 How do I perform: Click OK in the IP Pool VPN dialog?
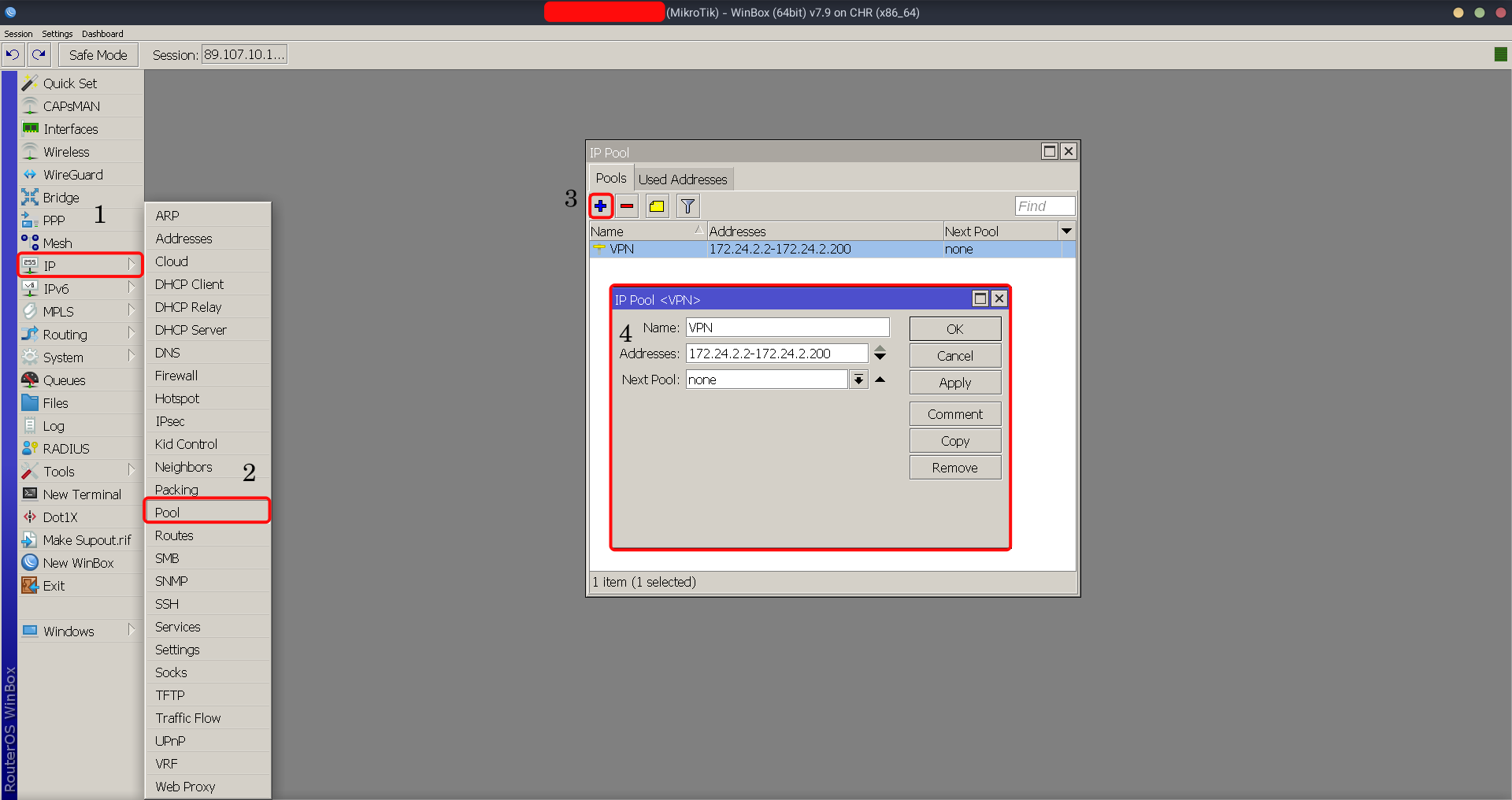pos(955,329)
